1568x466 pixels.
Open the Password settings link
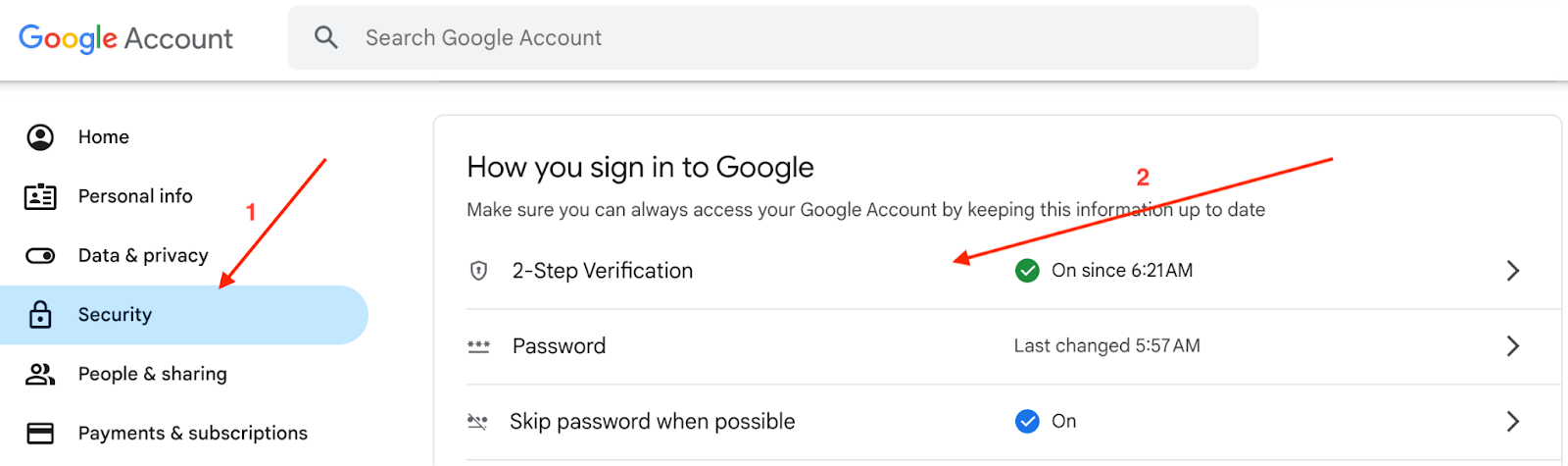pos(560,346)
